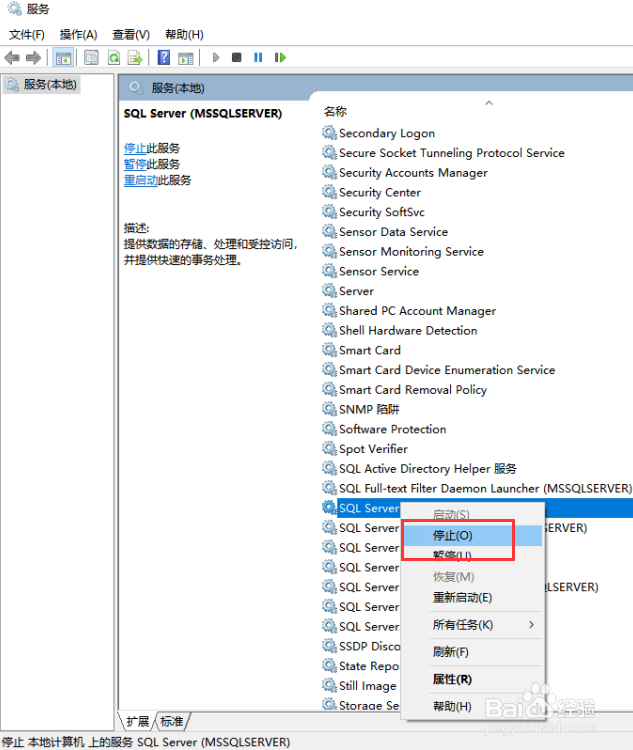The image size is (633, 750).
Task: Click the 重启动 link for this service
Action: (x=141, y=180)
